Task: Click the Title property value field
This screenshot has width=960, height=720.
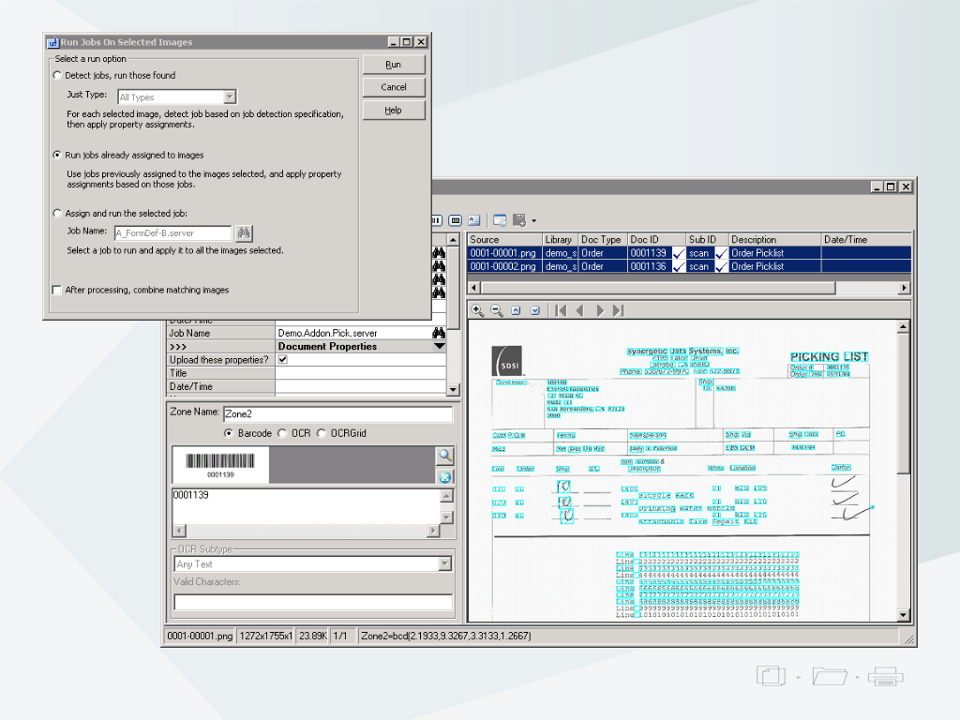Action: pyautogui.click(x=360, y=373)
